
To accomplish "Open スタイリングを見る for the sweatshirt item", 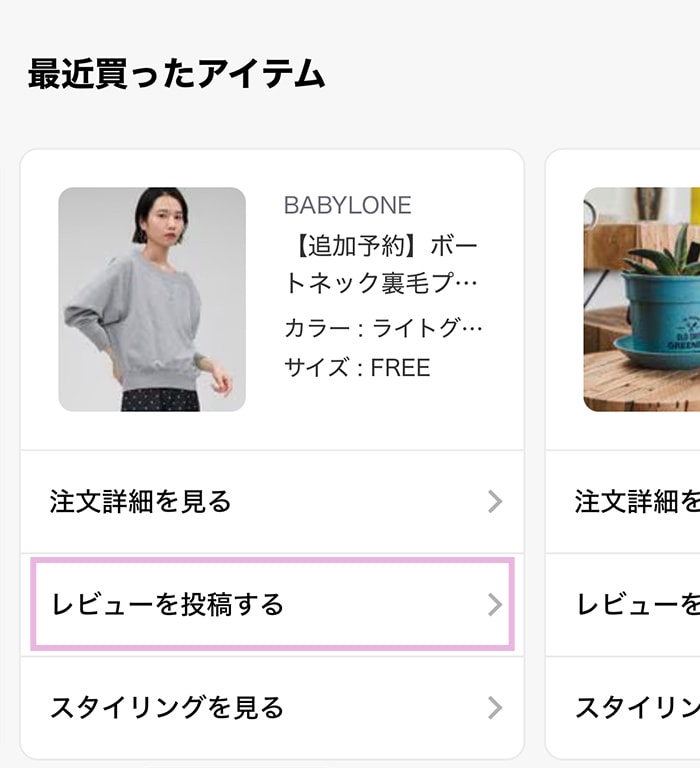I will [168, 708].
